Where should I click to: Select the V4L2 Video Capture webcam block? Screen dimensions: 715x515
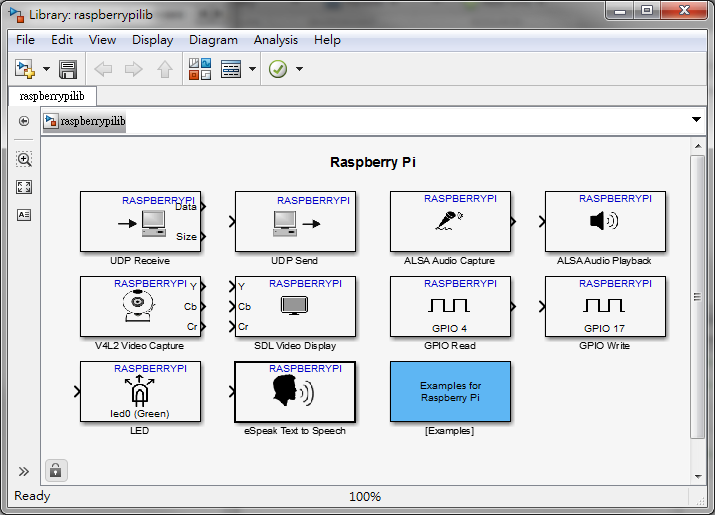pos(140,307)
